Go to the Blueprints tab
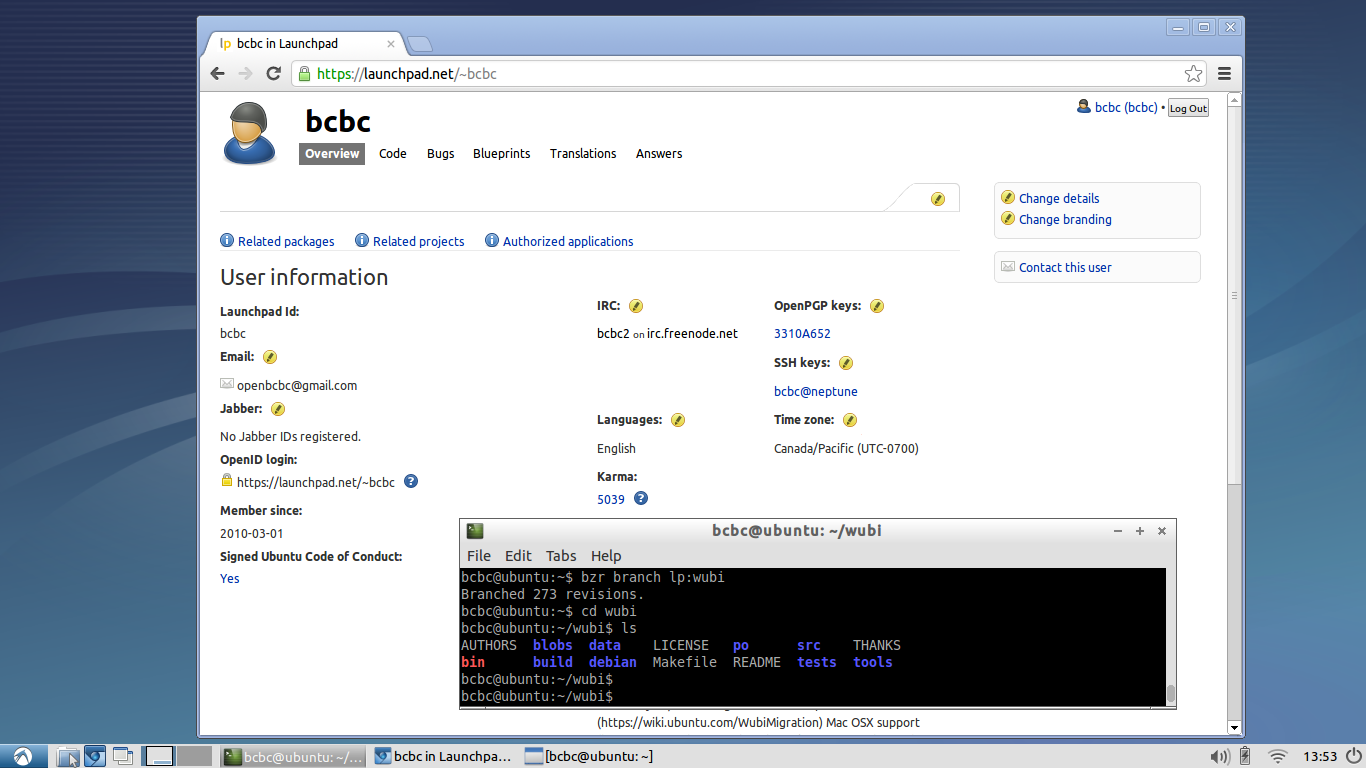Viewport: 1366px width, 768px height. [x=502, y=153]
